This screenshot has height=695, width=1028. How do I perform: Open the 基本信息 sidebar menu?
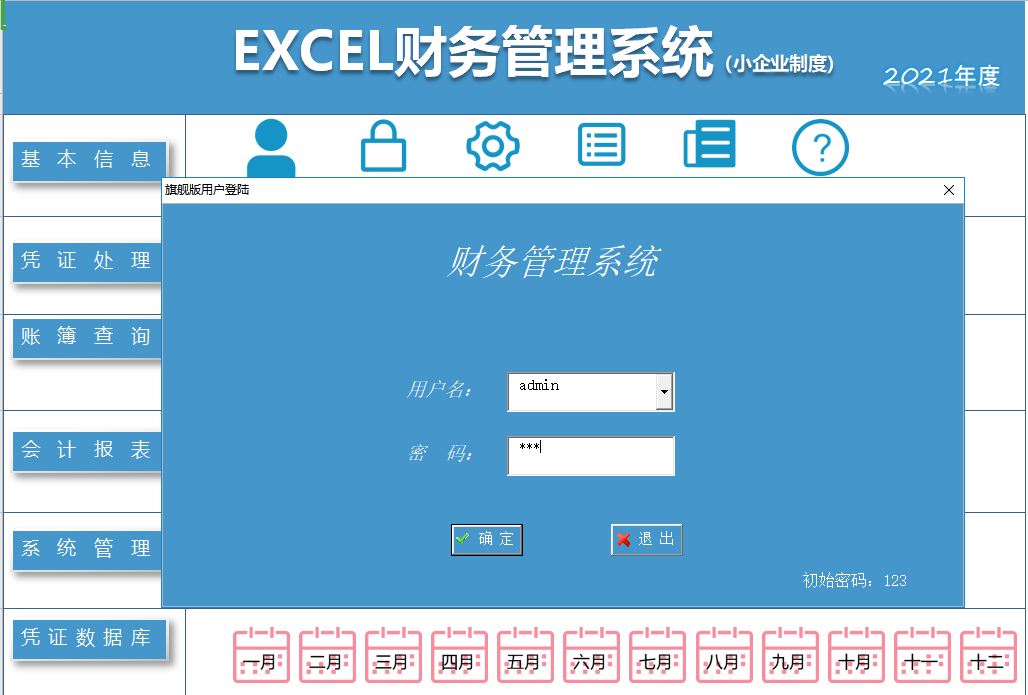[x=89, y=160]
